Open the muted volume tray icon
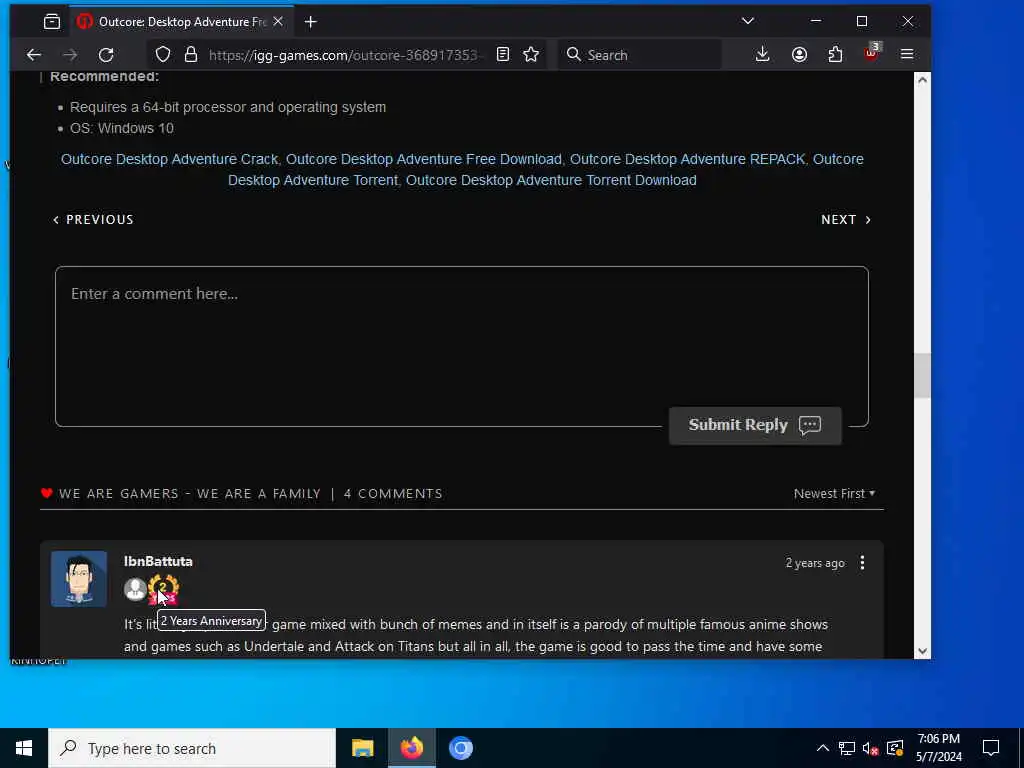 click(871, 748)
